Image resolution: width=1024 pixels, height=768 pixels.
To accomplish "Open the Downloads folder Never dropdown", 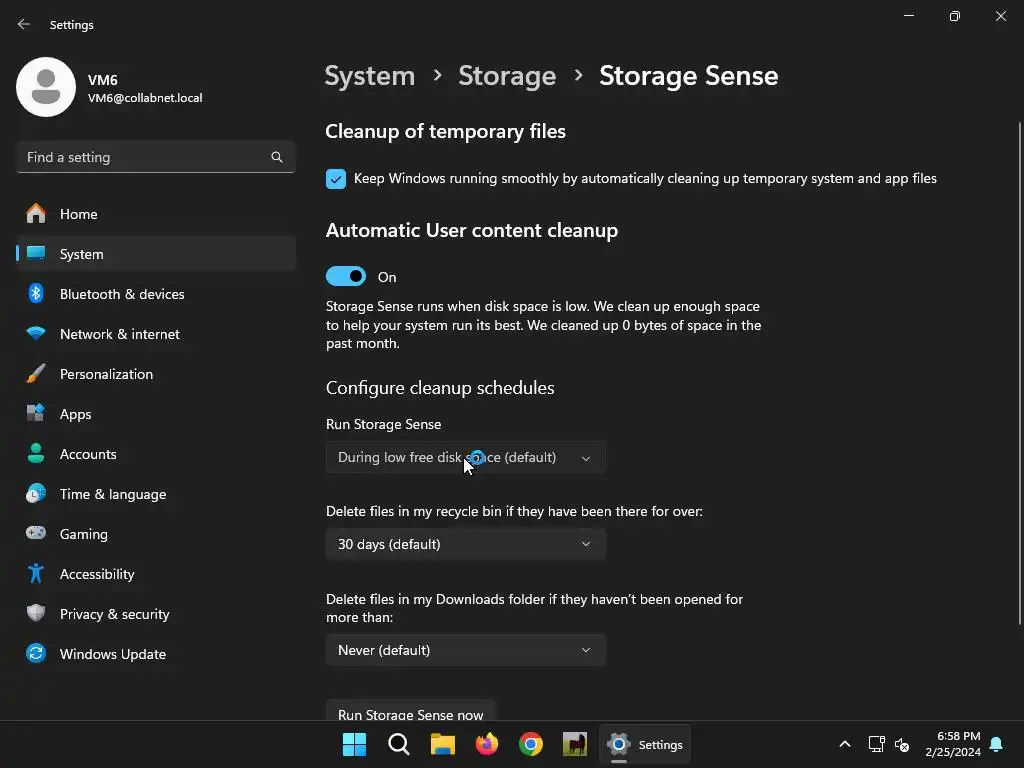I will point(465,650).
